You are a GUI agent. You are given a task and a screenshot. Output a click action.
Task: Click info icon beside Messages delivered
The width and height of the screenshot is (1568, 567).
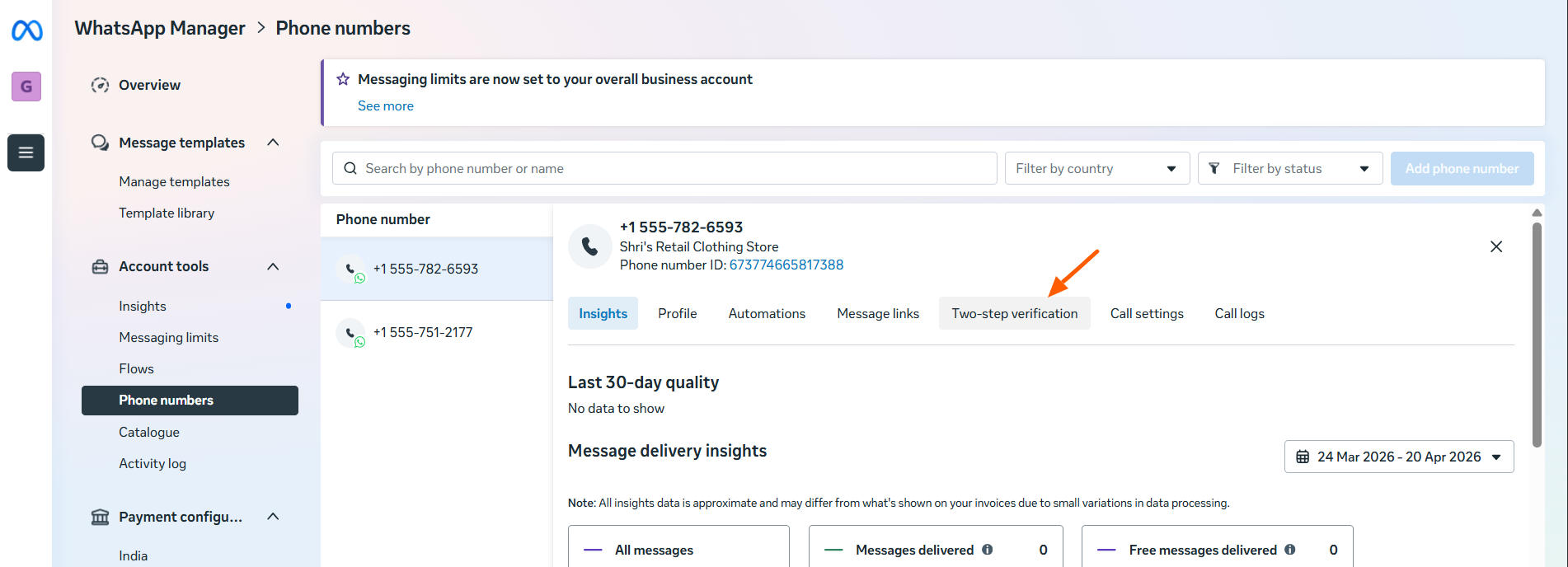coord(988,550)
